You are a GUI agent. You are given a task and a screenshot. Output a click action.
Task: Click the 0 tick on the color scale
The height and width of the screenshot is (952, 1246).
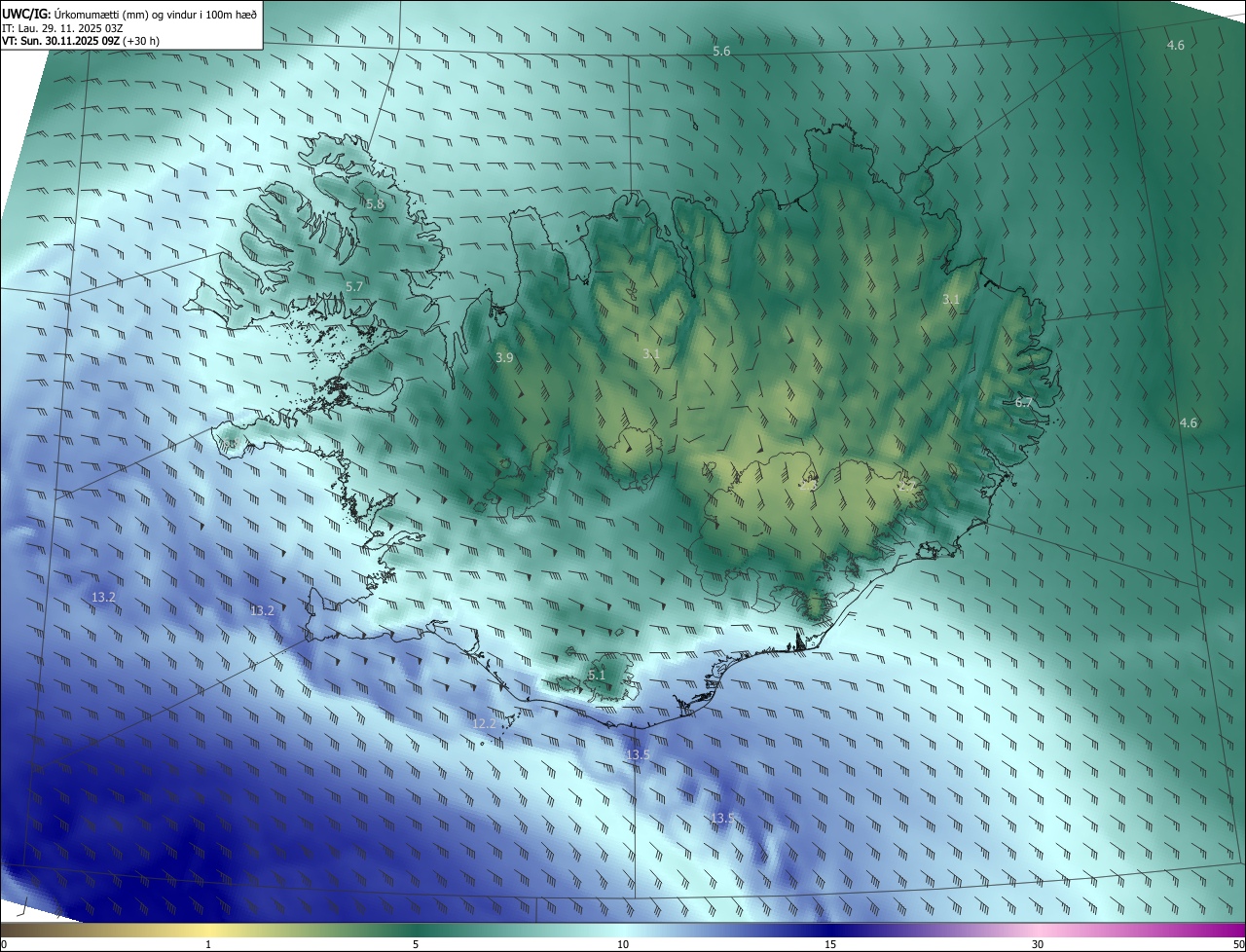4,945
